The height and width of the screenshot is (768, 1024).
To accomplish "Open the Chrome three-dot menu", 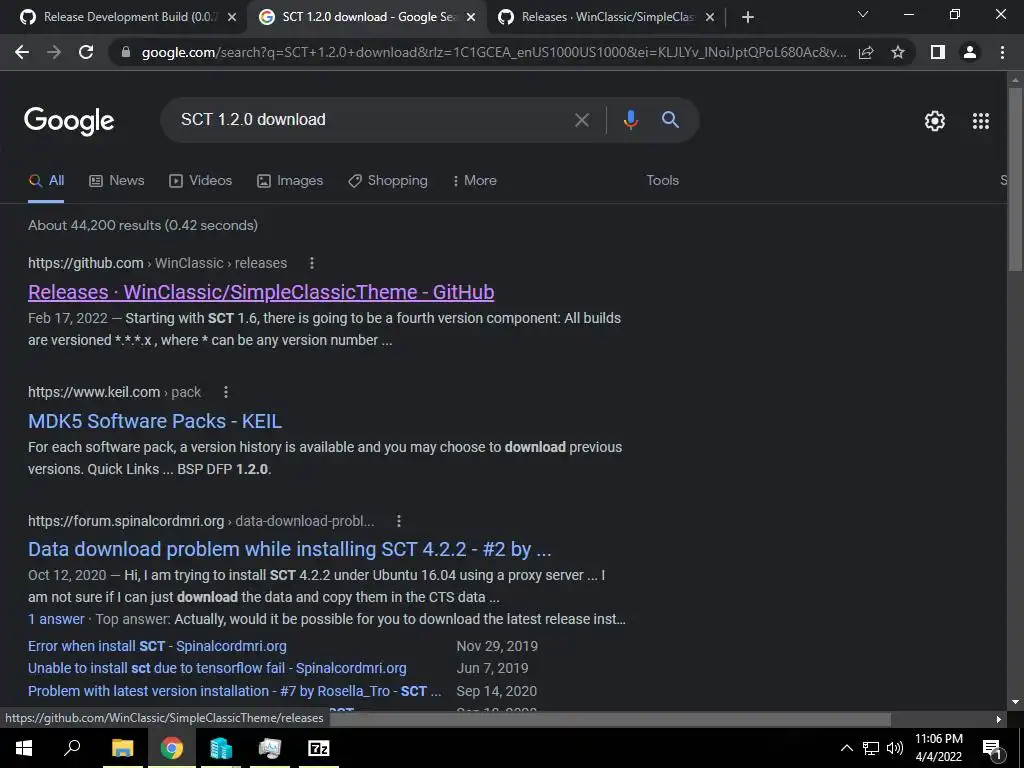I will tap(1002, 52).
